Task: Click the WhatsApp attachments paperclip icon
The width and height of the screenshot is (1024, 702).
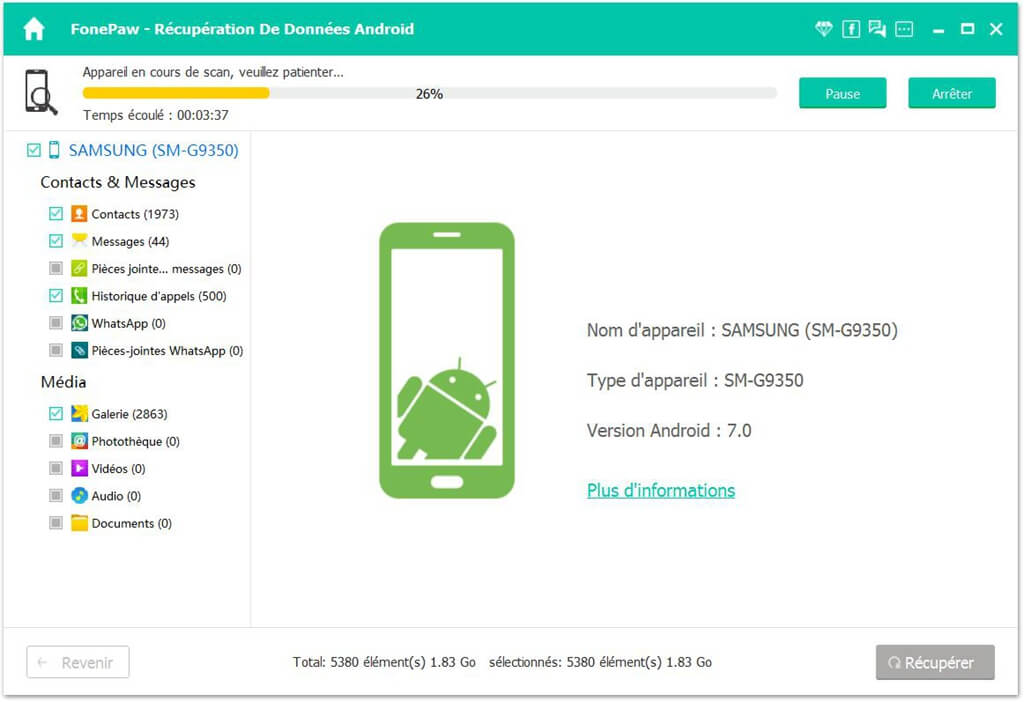Action: (79, 351)
